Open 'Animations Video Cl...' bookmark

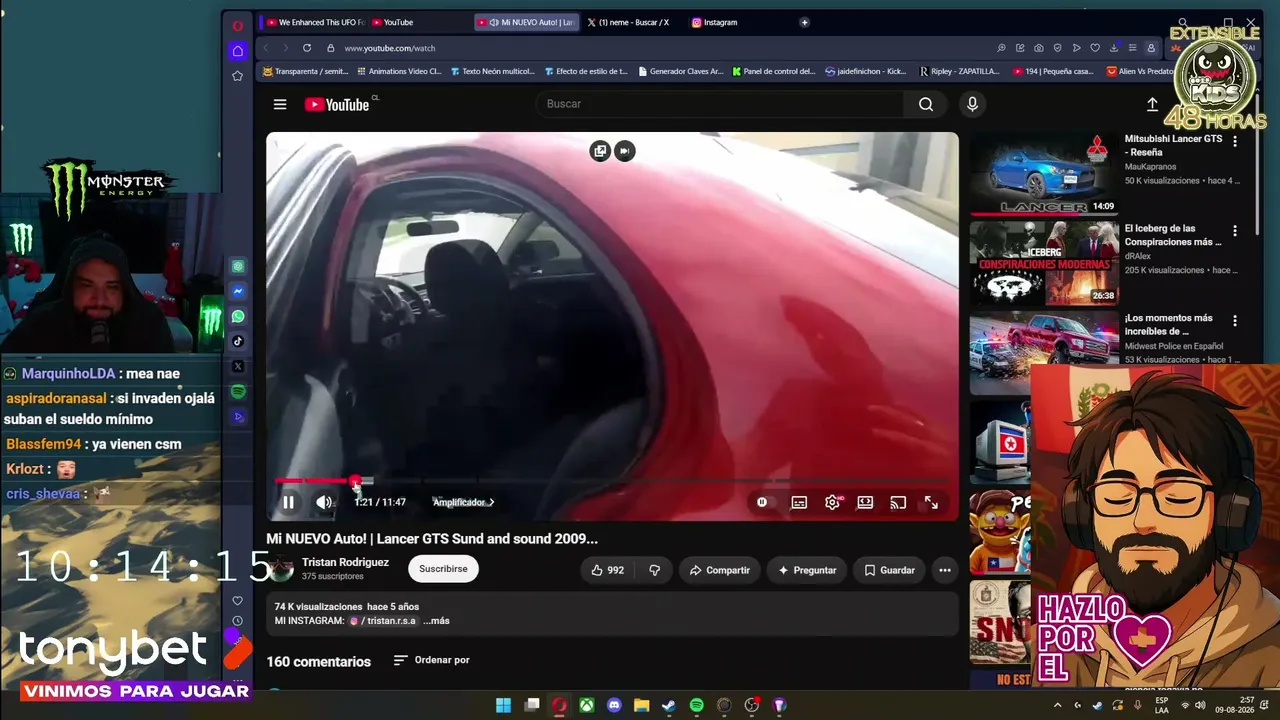tap(398, 72)
